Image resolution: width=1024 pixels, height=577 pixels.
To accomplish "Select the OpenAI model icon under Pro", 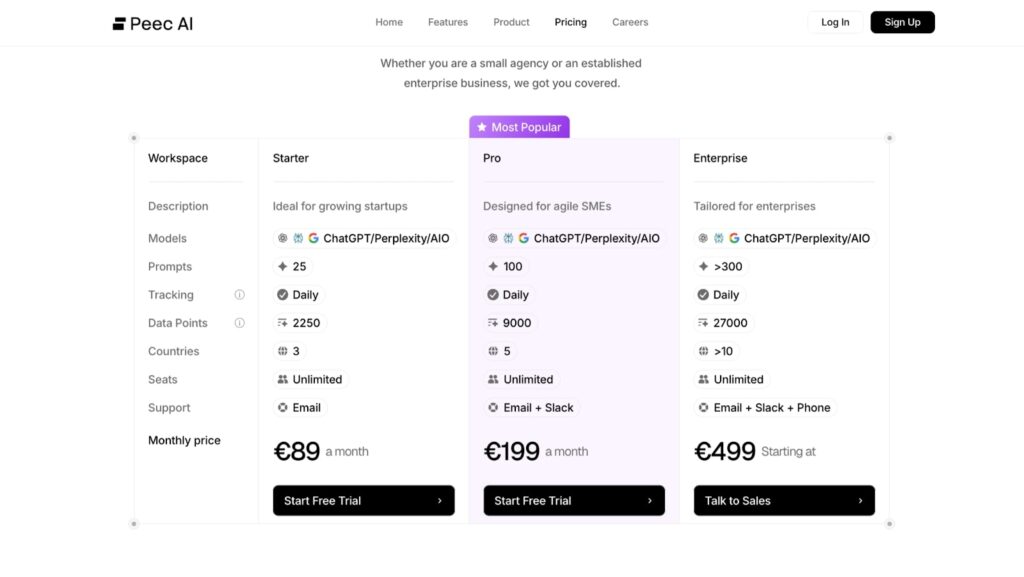I will [491, 238].
